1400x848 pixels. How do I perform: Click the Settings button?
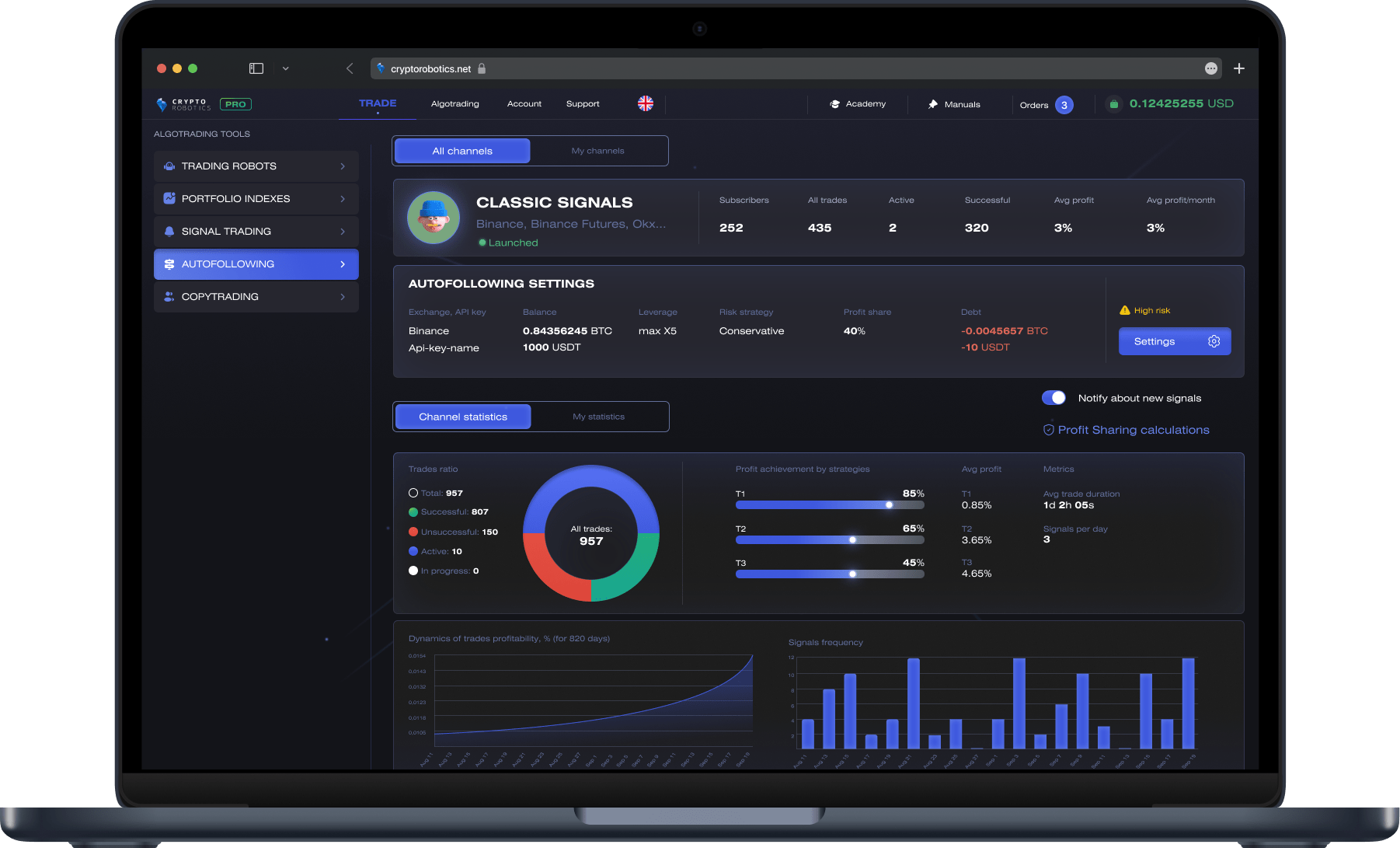click(1174, 341)
